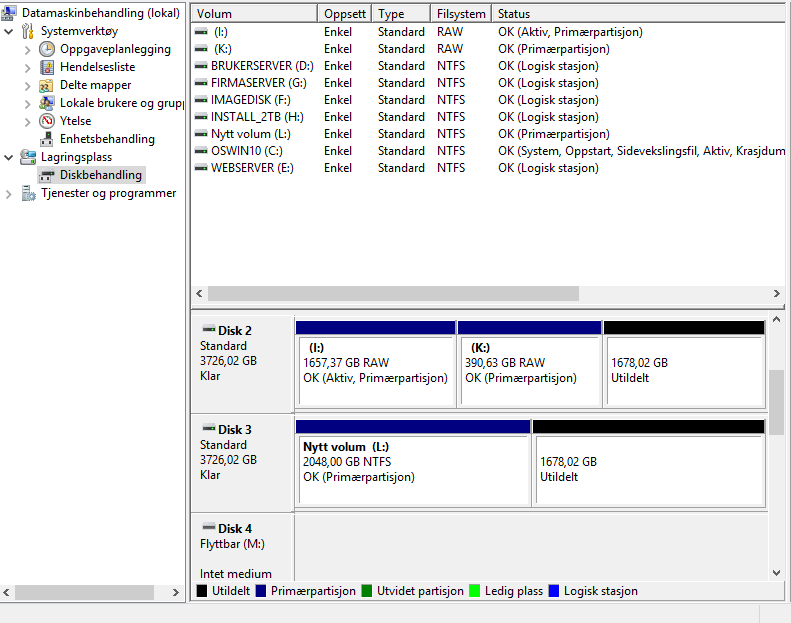Sort by the Oppsett column header

[345, 14]
